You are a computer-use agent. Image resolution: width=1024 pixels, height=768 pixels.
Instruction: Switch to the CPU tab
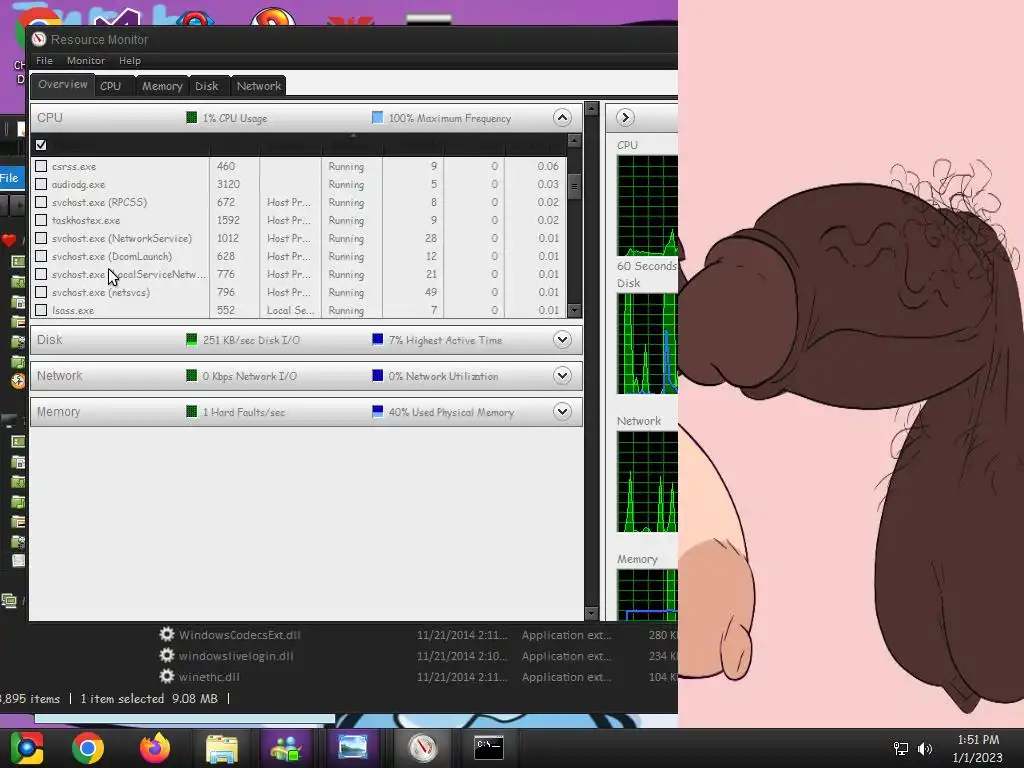pyautogui.click(x=110, y=86)
